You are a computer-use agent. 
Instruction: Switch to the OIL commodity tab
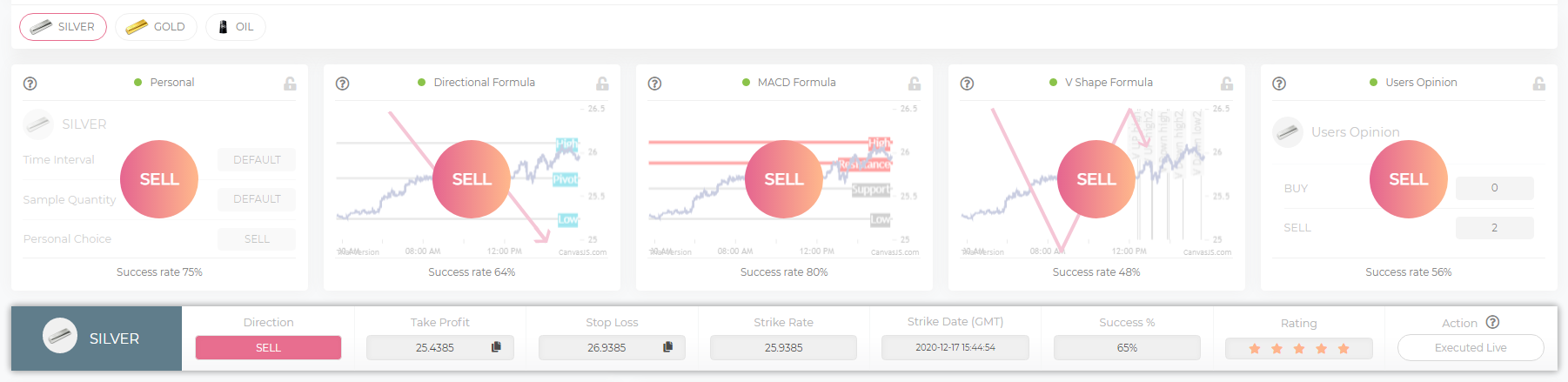coord(236,27)
